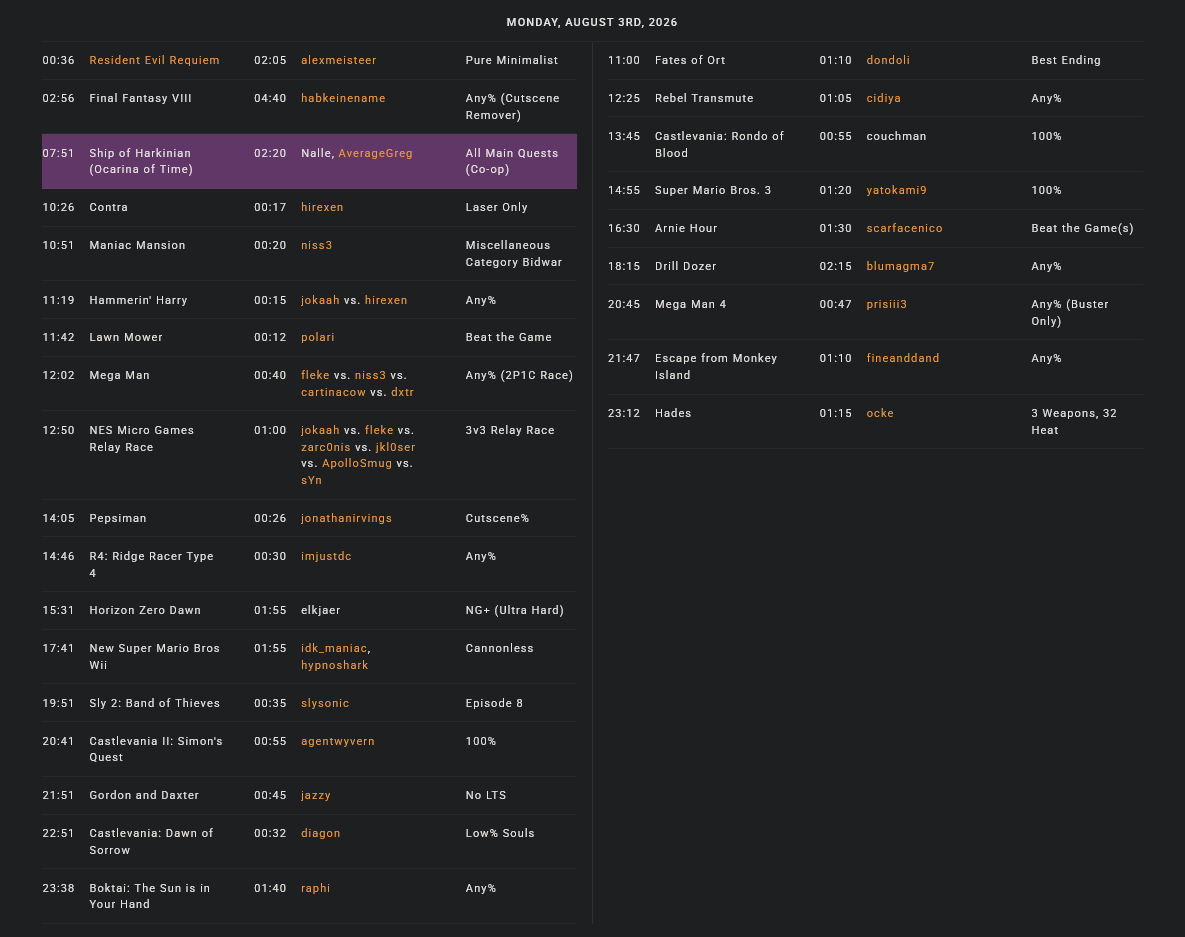Open yatokami9's runner link
Screen dimensions: 1185x937
click(x=896, y=190)
